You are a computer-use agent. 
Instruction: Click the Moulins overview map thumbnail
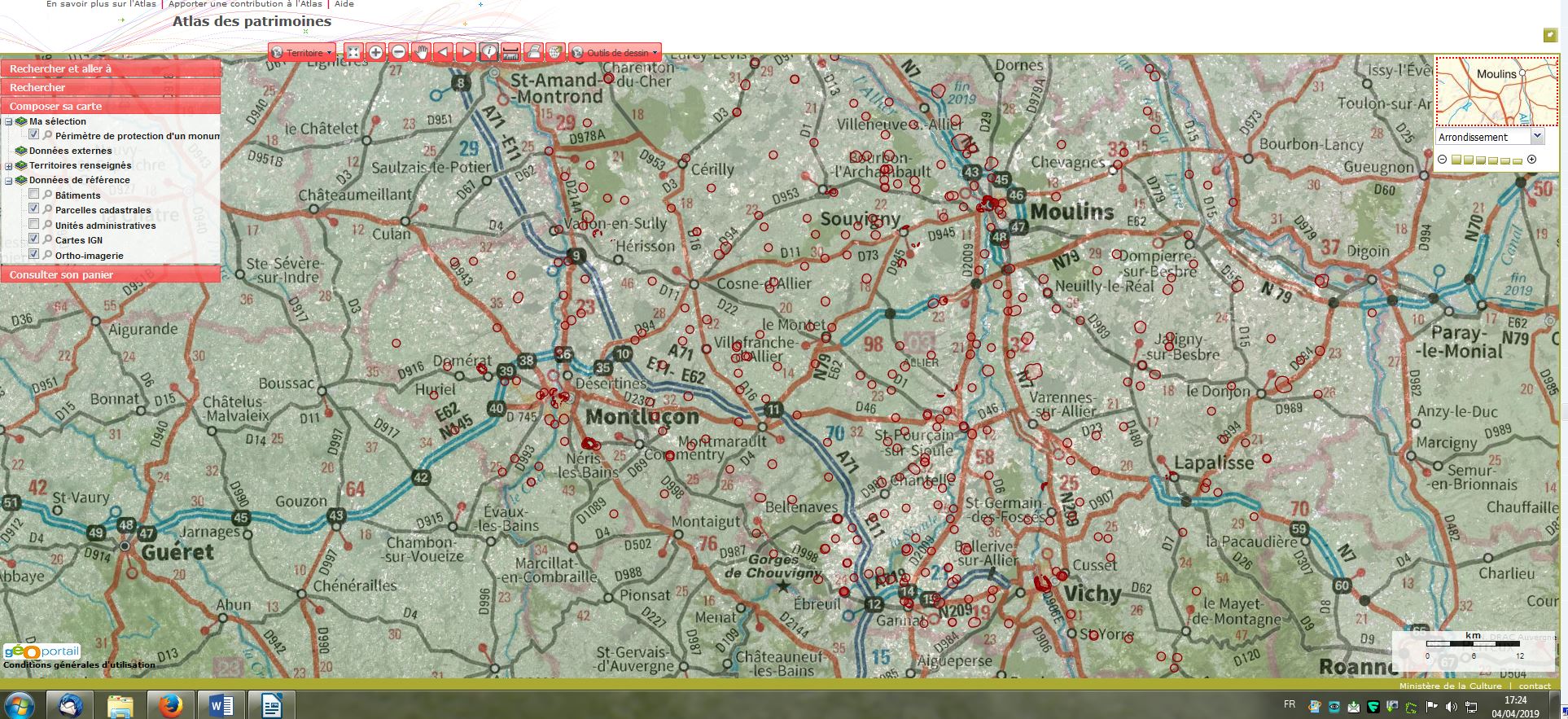[1496, 90]
